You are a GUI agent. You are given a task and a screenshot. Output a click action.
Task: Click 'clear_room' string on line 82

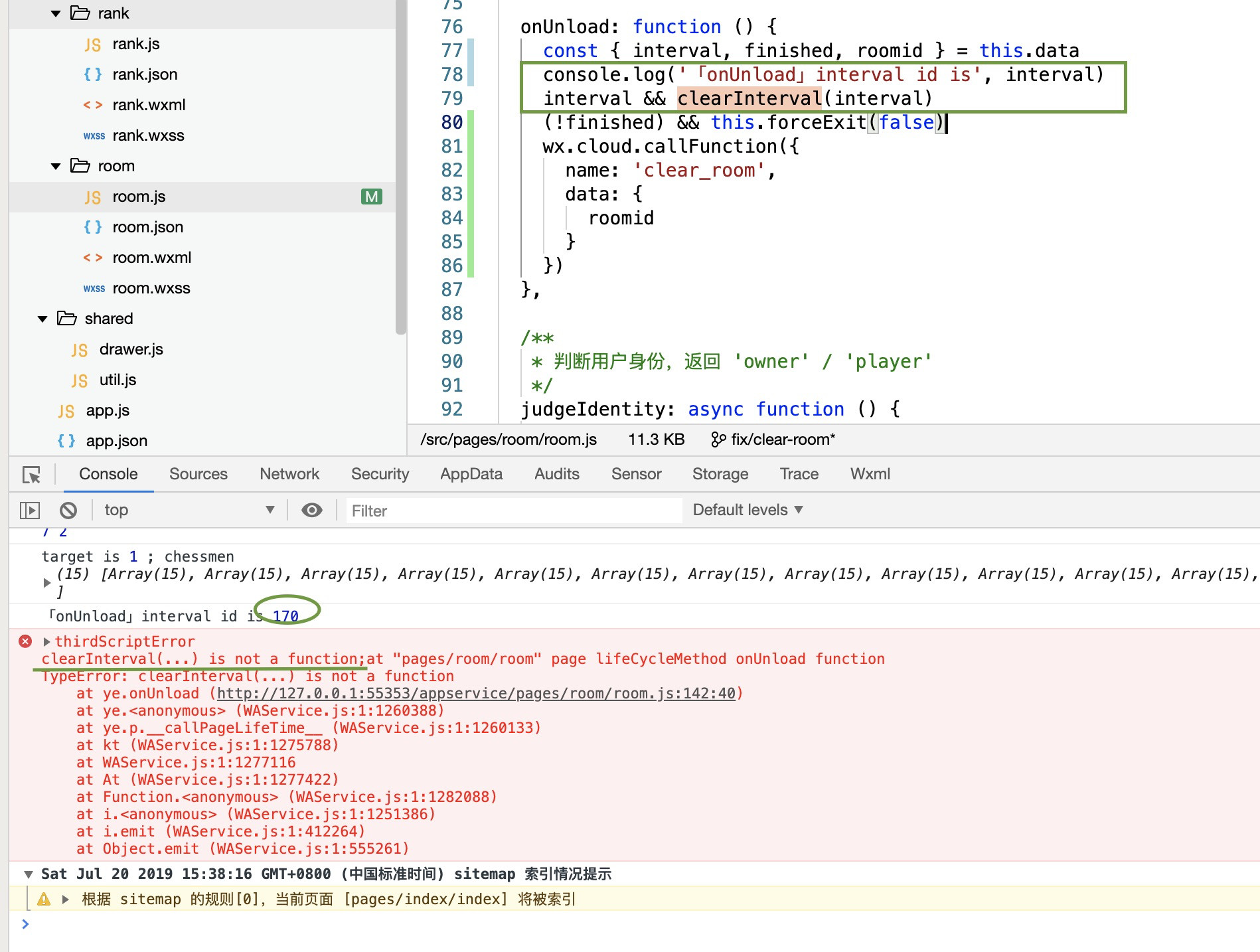pos(700,170)
